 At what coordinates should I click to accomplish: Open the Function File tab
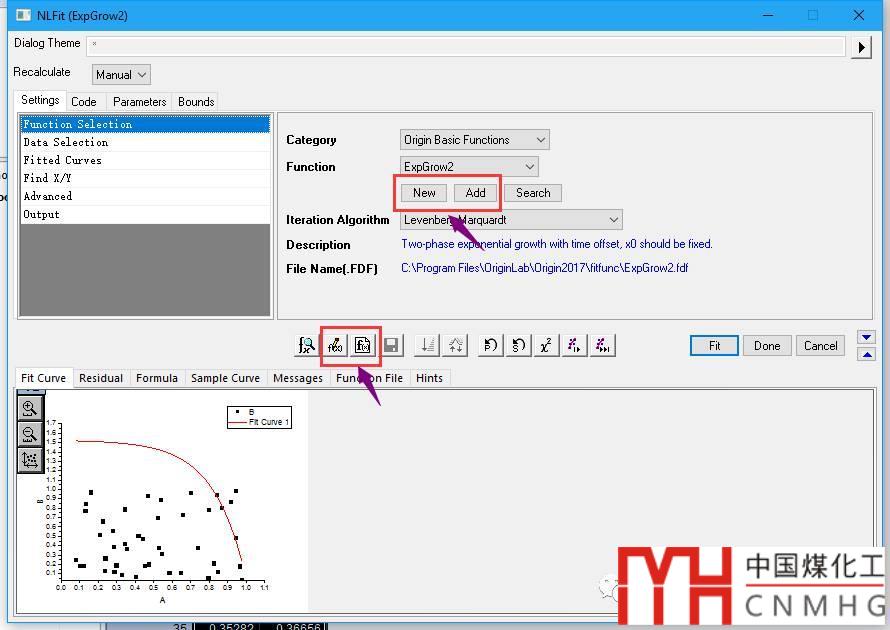[369, 378]
